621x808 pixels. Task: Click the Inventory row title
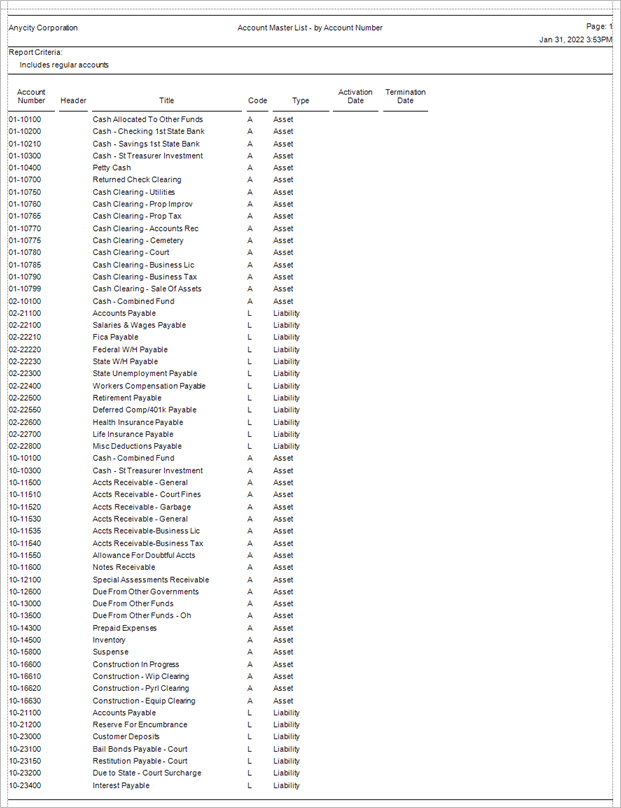click(109, 640)
